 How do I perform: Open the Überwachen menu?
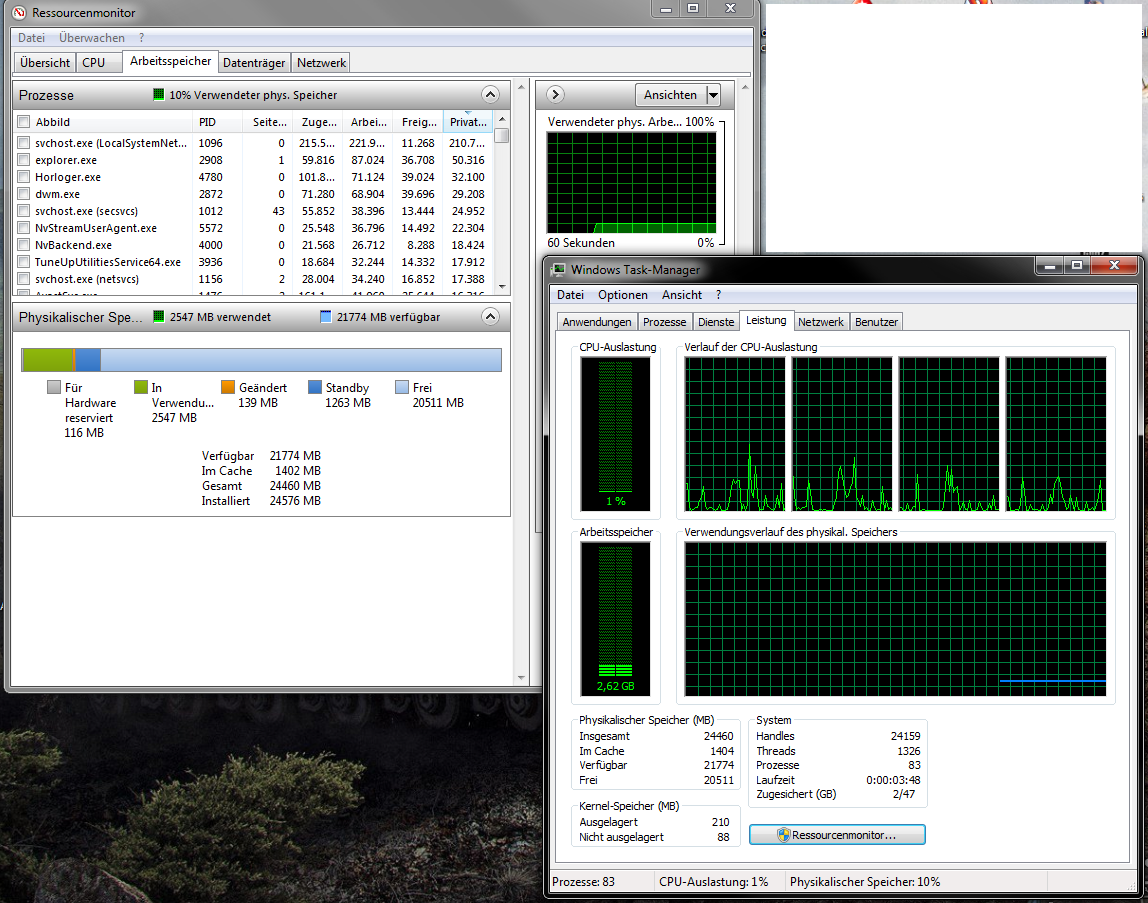(92, 38)
